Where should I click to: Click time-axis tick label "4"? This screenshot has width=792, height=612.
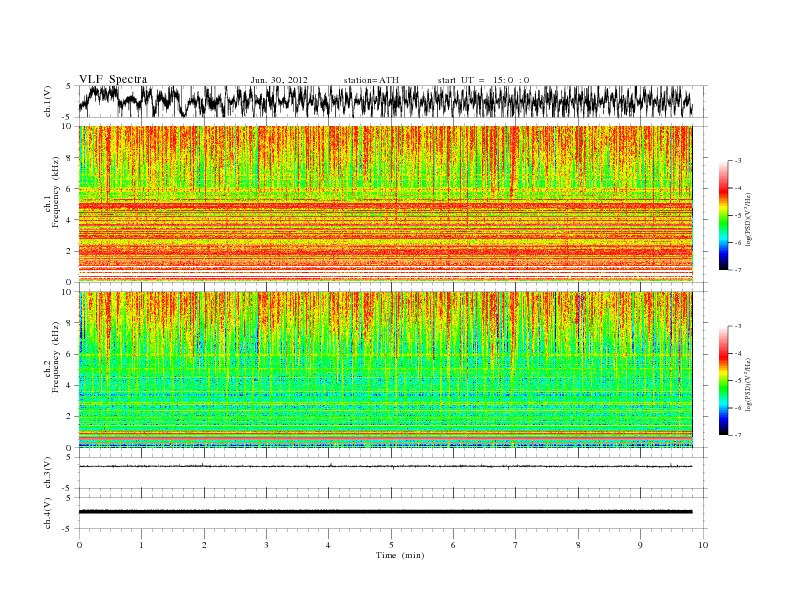328,545
